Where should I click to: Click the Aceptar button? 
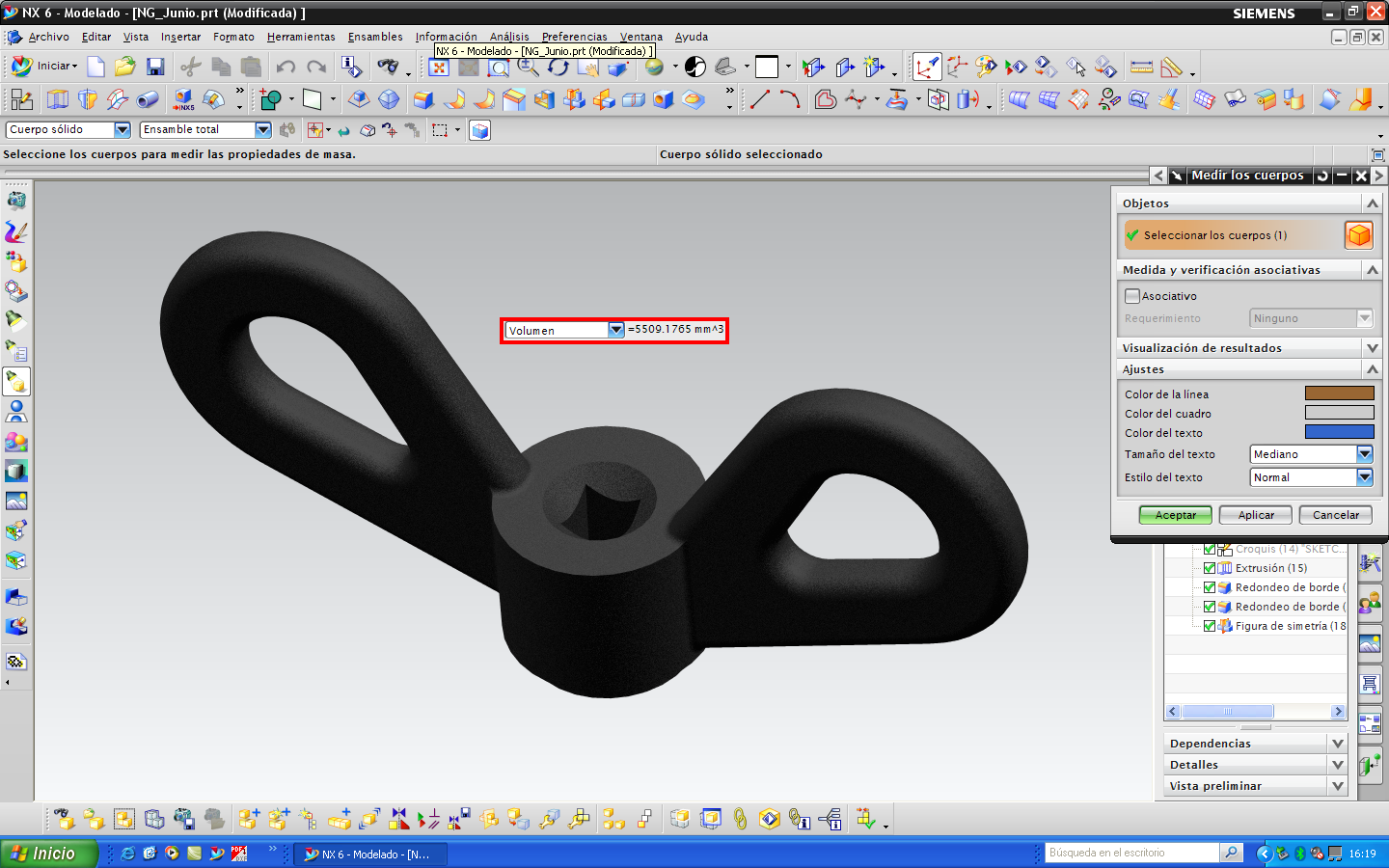1175,515
